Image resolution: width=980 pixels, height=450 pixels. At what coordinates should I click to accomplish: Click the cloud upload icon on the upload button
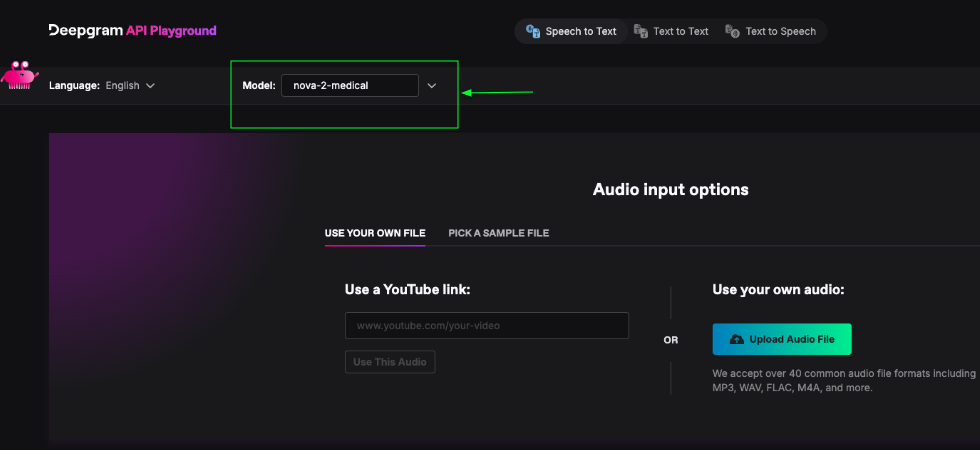tap(737, 339)
